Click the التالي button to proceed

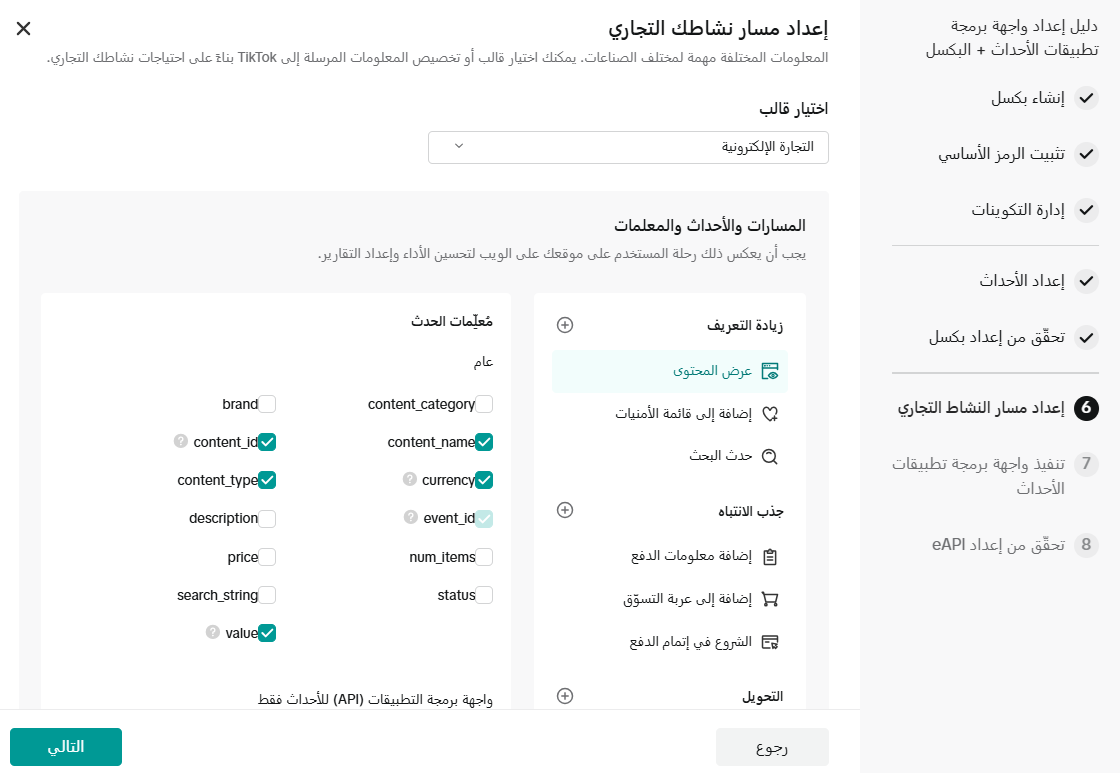click(x=65, y=746)
